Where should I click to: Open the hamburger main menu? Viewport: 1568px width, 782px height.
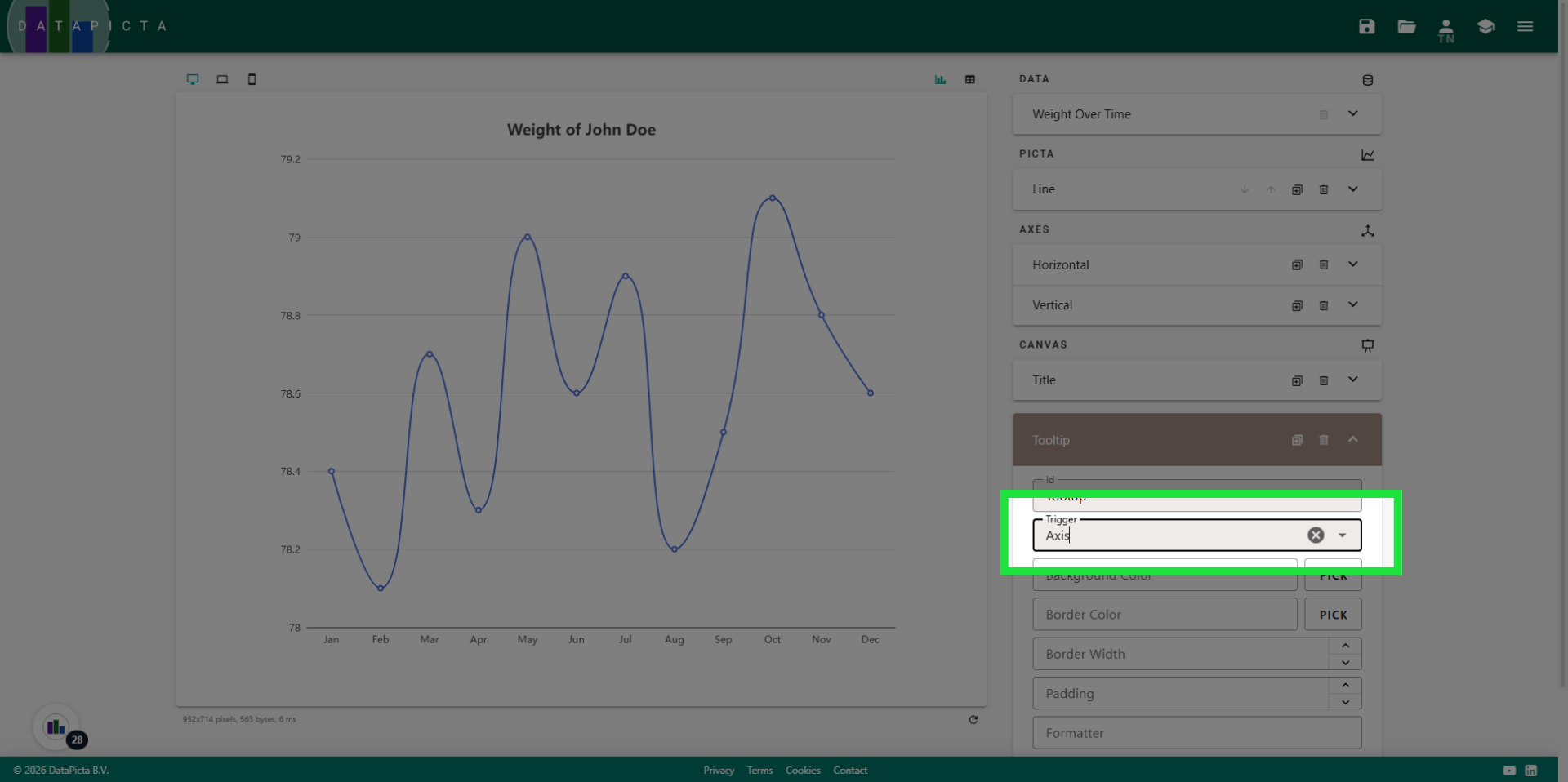click(1525, 26)
